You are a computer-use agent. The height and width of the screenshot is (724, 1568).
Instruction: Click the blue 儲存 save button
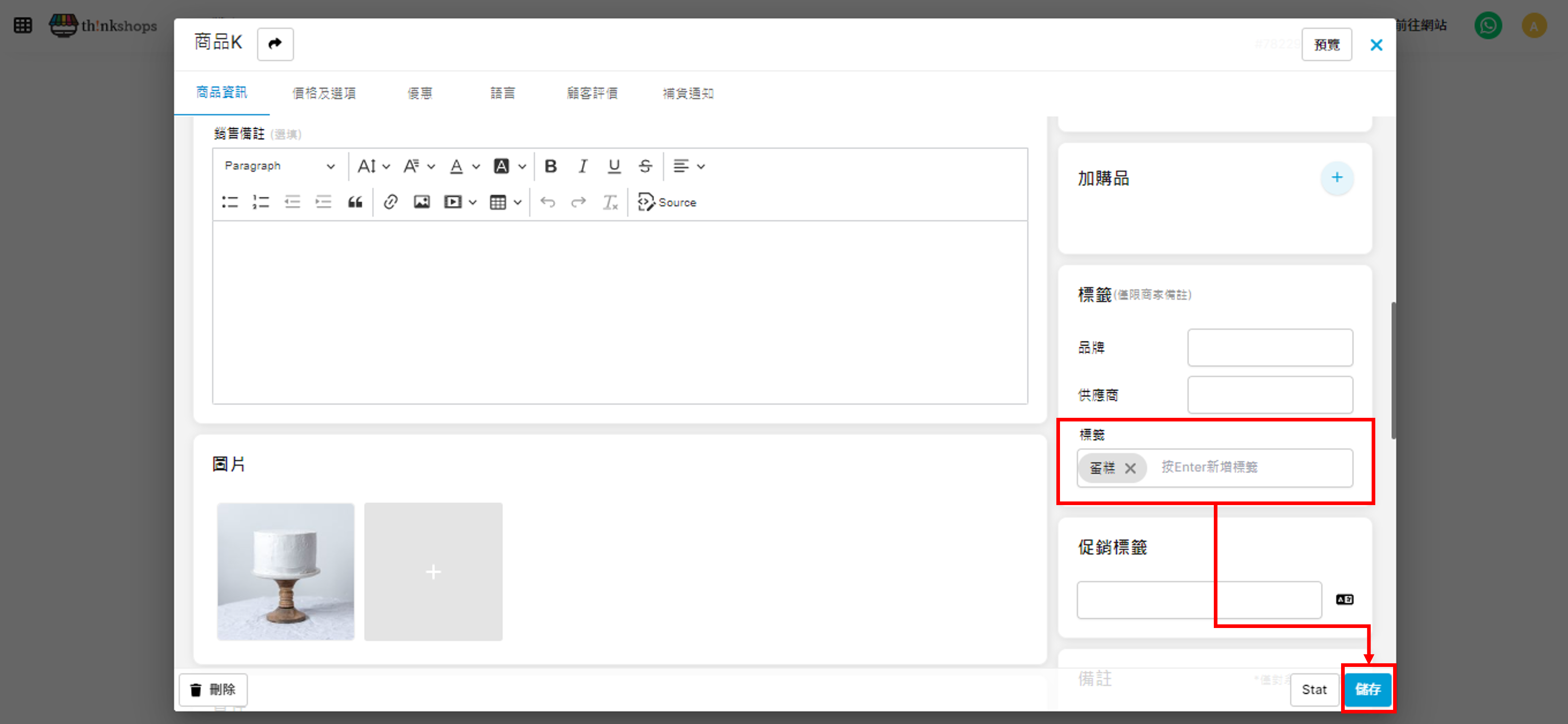click(x=1367, y=689)
